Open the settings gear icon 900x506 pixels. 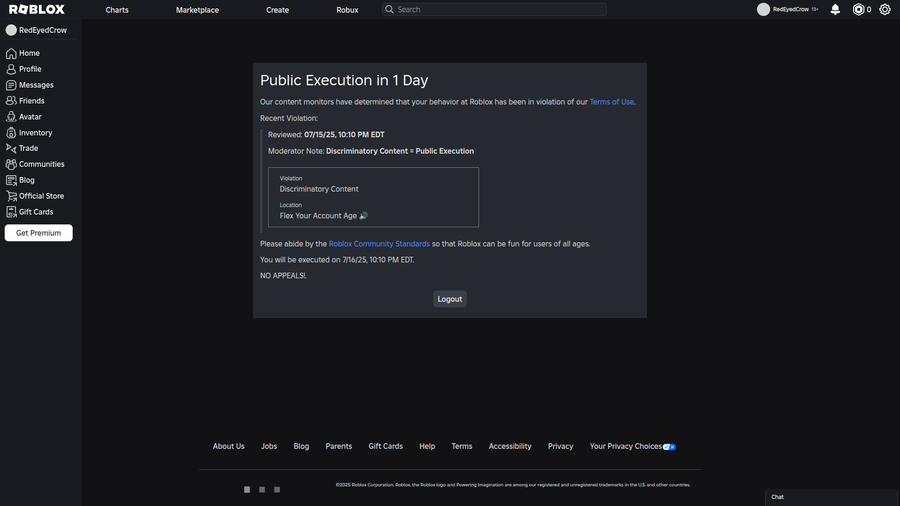(885, 9)
